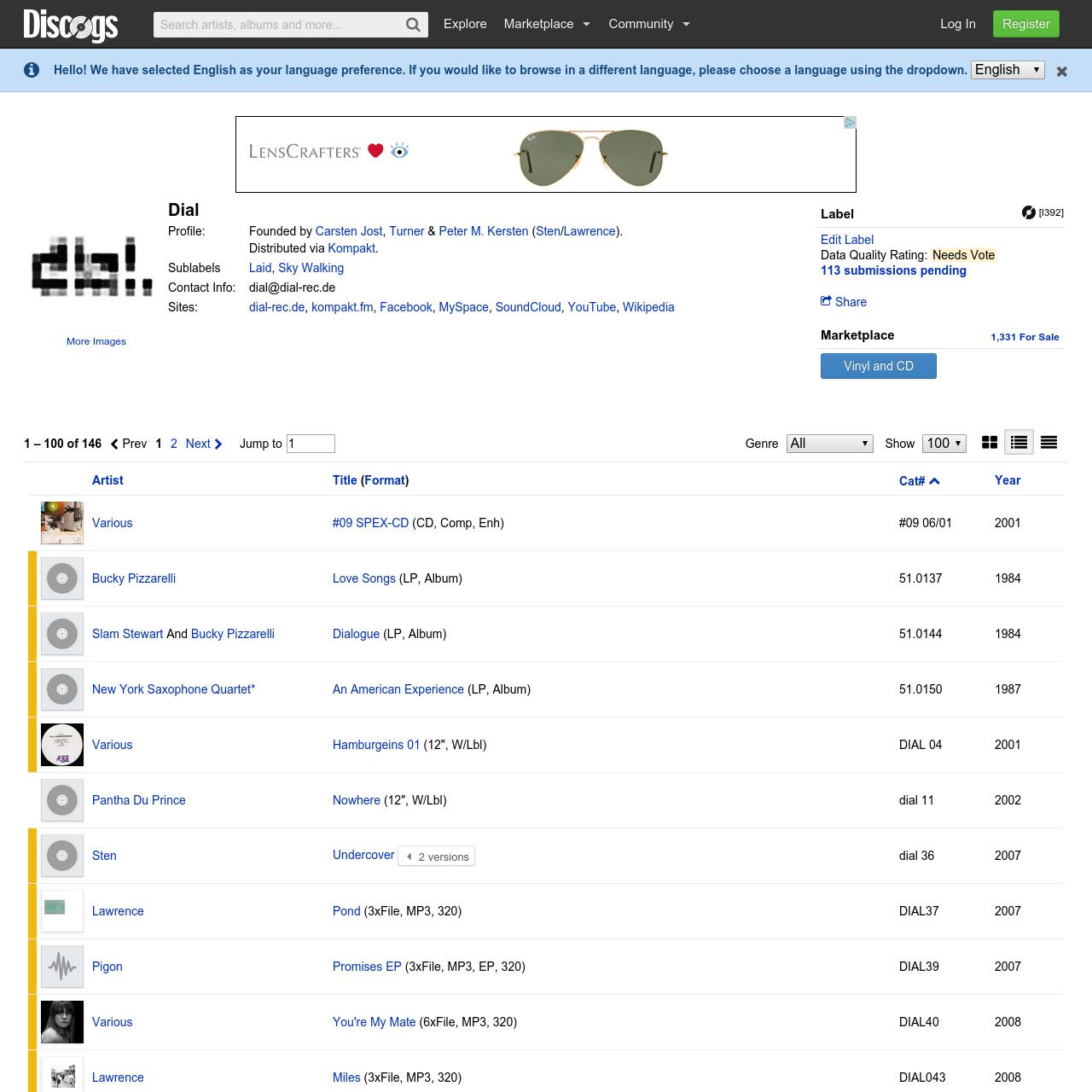Open the YouTube site link
Screen dimensions: 1092x1092
click(592, 307)
